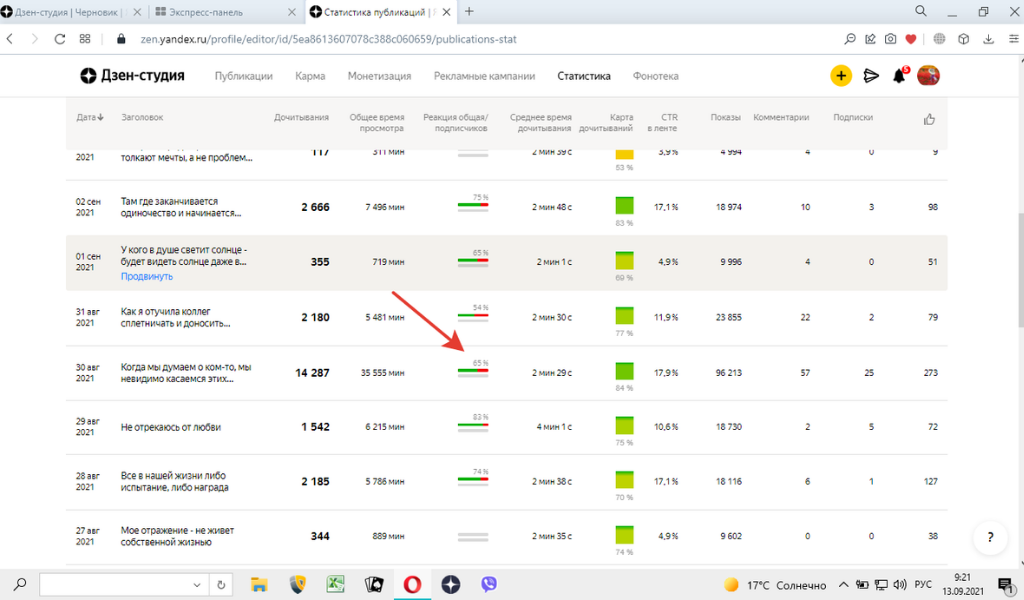Open article 'Там где заканчивается одиночество'
This screenshot has width=1024, height=600.
181,207
